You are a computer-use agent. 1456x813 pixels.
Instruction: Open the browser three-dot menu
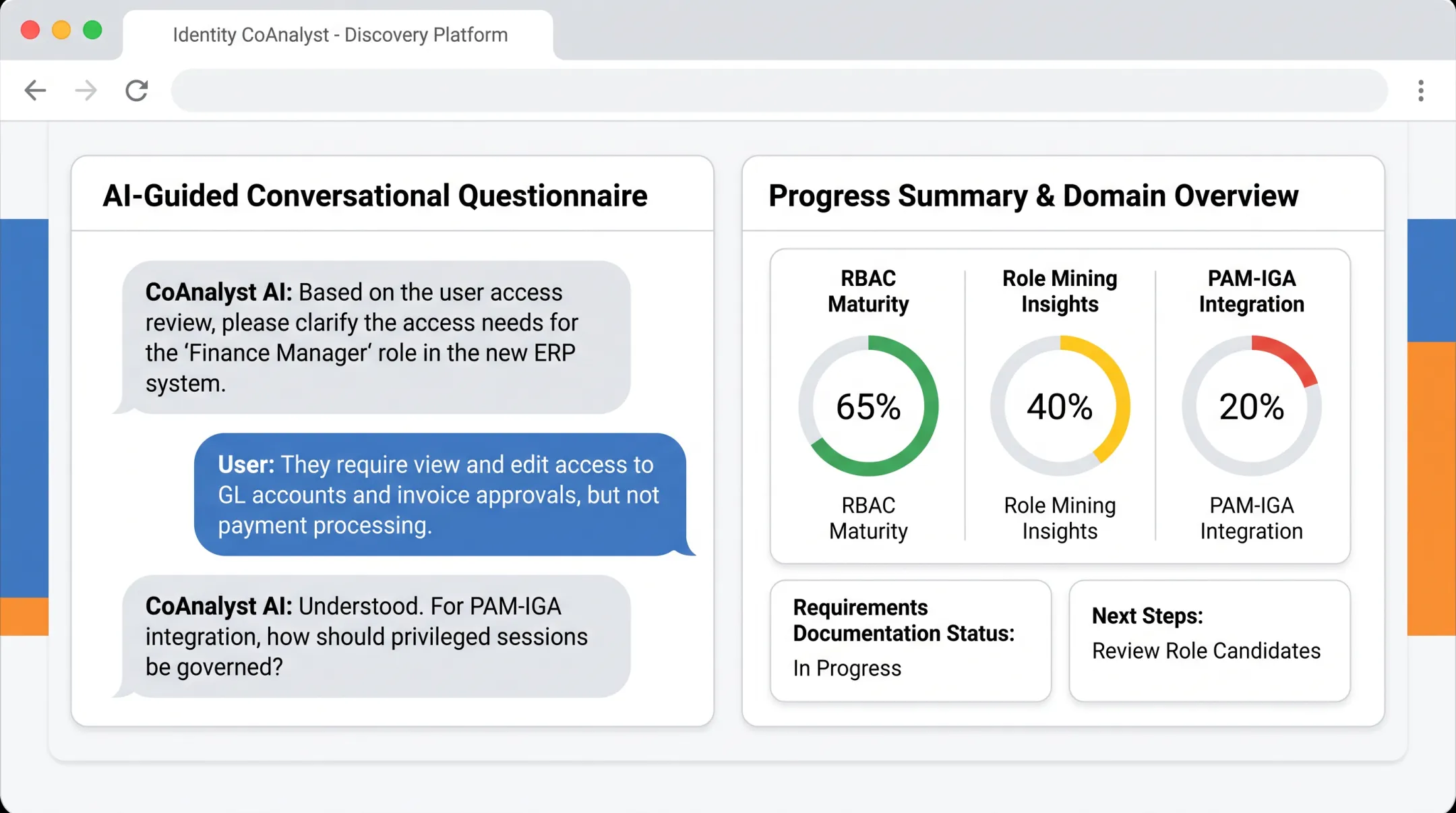point(1421,90)
